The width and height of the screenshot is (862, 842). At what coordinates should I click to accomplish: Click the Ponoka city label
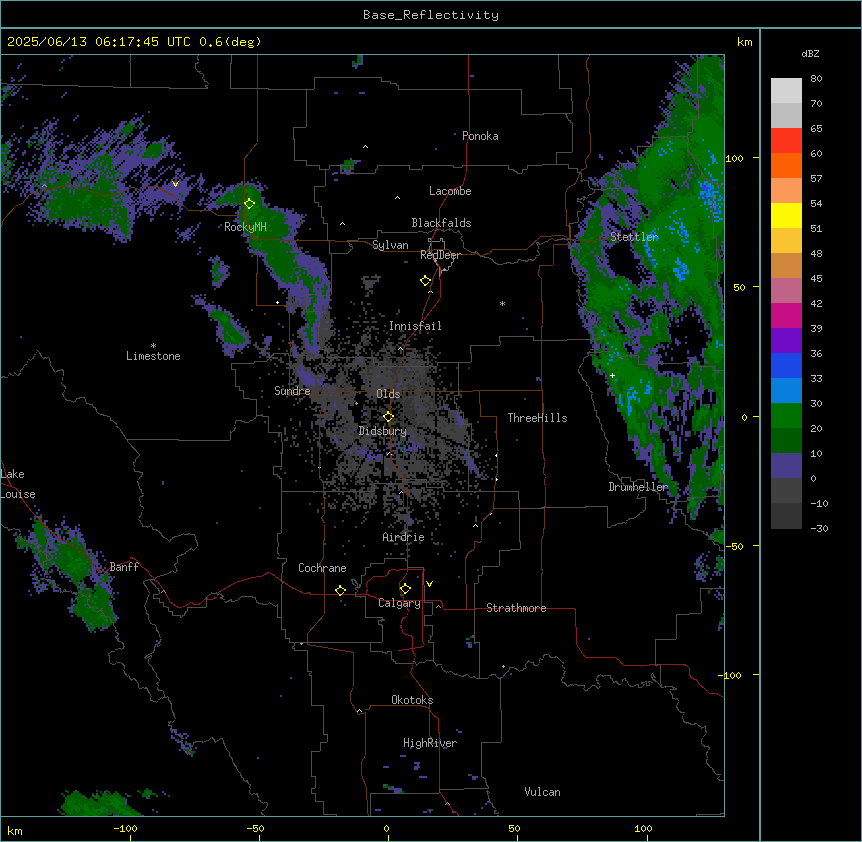(x=480, y=136)
